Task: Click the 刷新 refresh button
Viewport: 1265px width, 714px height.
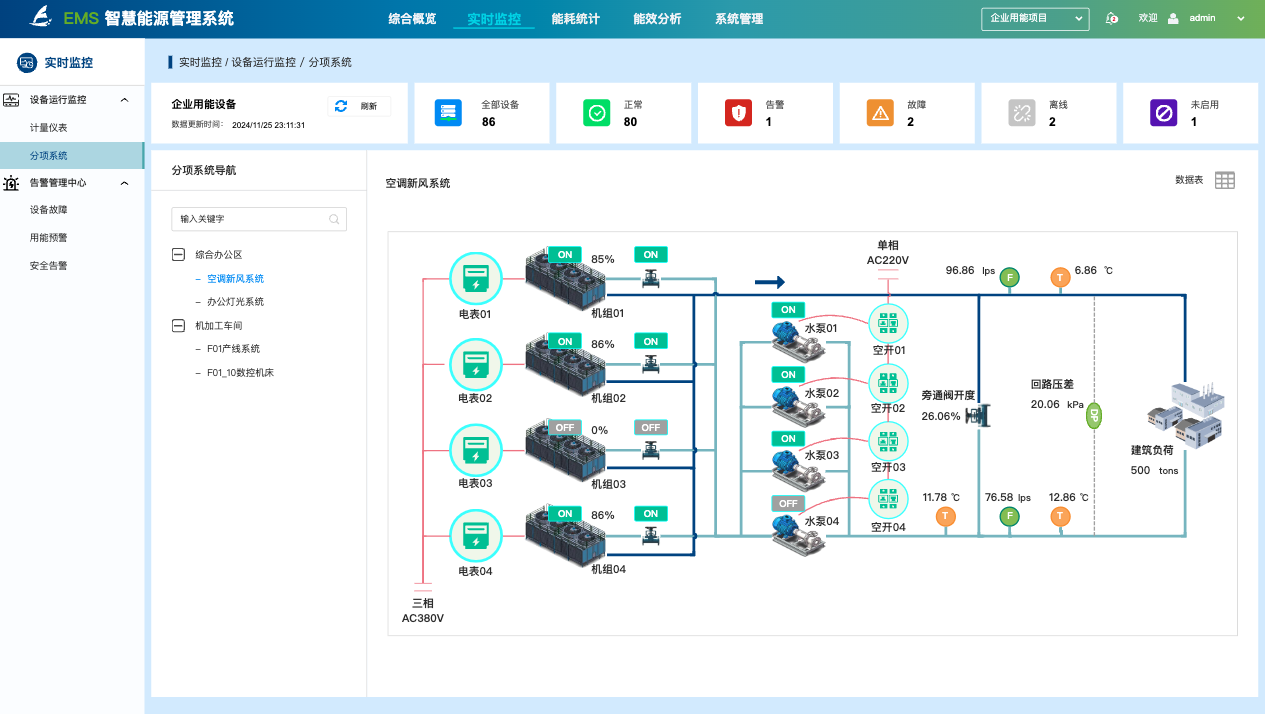Action: point(358,106)
